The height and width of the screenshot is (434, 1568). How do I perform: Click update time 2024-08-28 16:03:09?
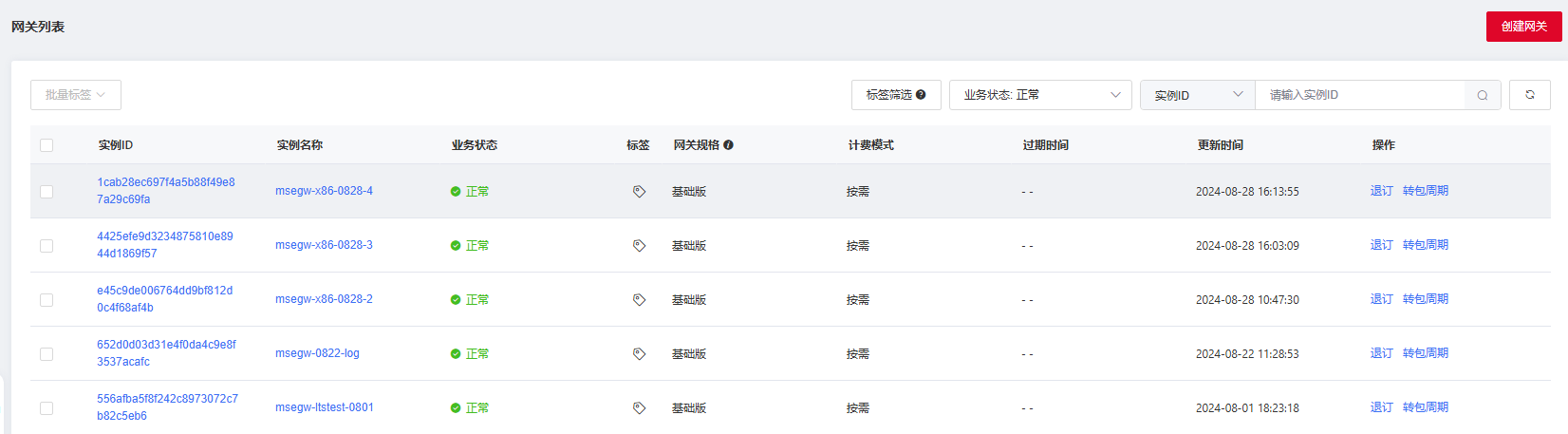(1247, 246)
